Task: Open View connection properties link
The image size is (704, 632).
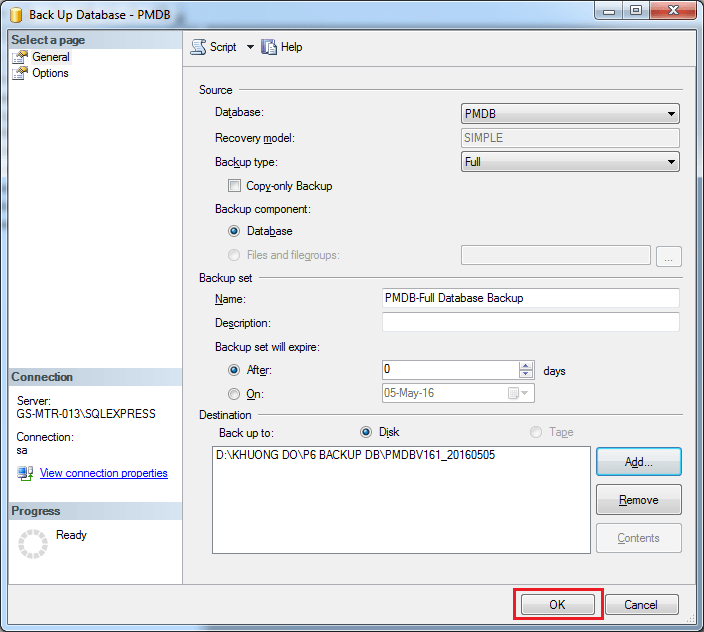Action: coord(103,473)
